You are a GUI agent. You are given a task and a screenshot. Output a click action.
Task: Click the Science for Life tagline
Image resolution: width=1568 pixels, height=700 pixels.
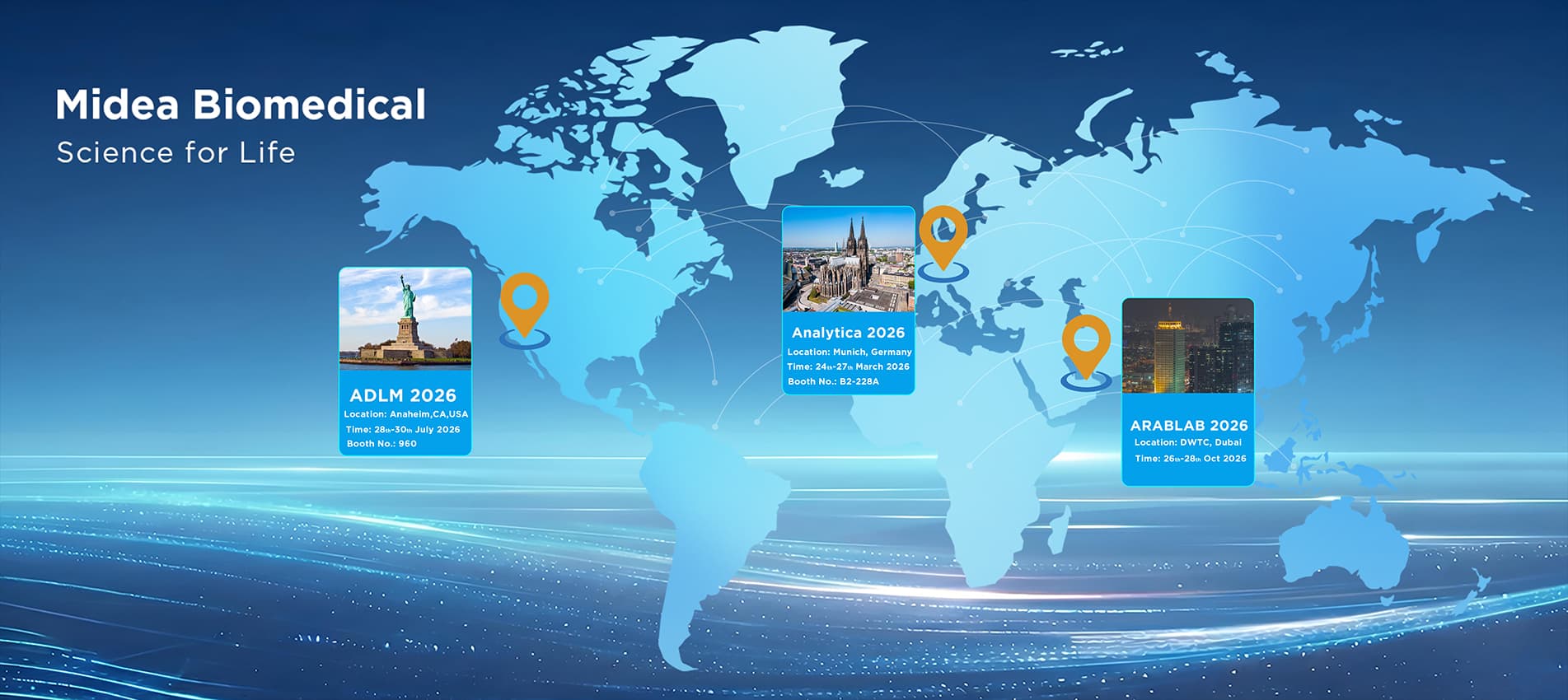pyautogui.click(x=176, y=153)
